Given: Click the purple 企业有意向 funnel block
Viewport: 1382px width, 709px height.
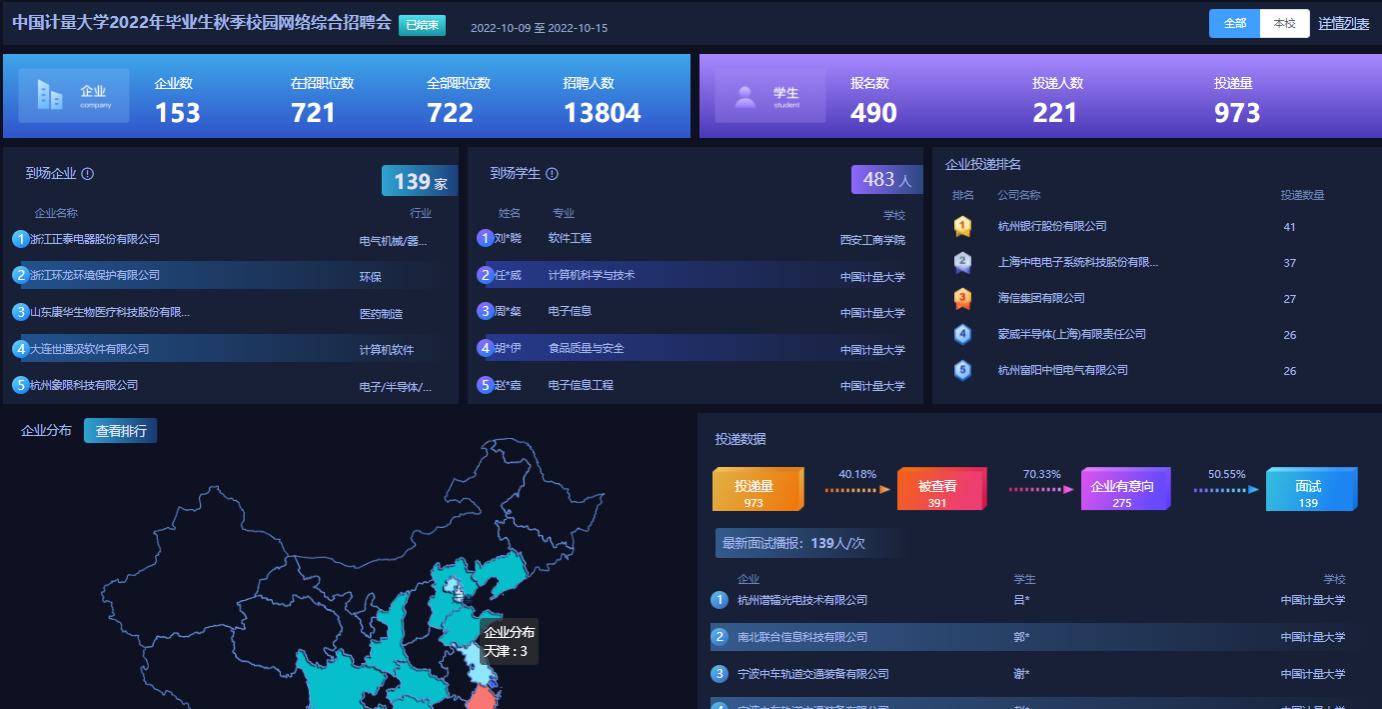Looking at the screenshot, I should [x=1122, y=490].
